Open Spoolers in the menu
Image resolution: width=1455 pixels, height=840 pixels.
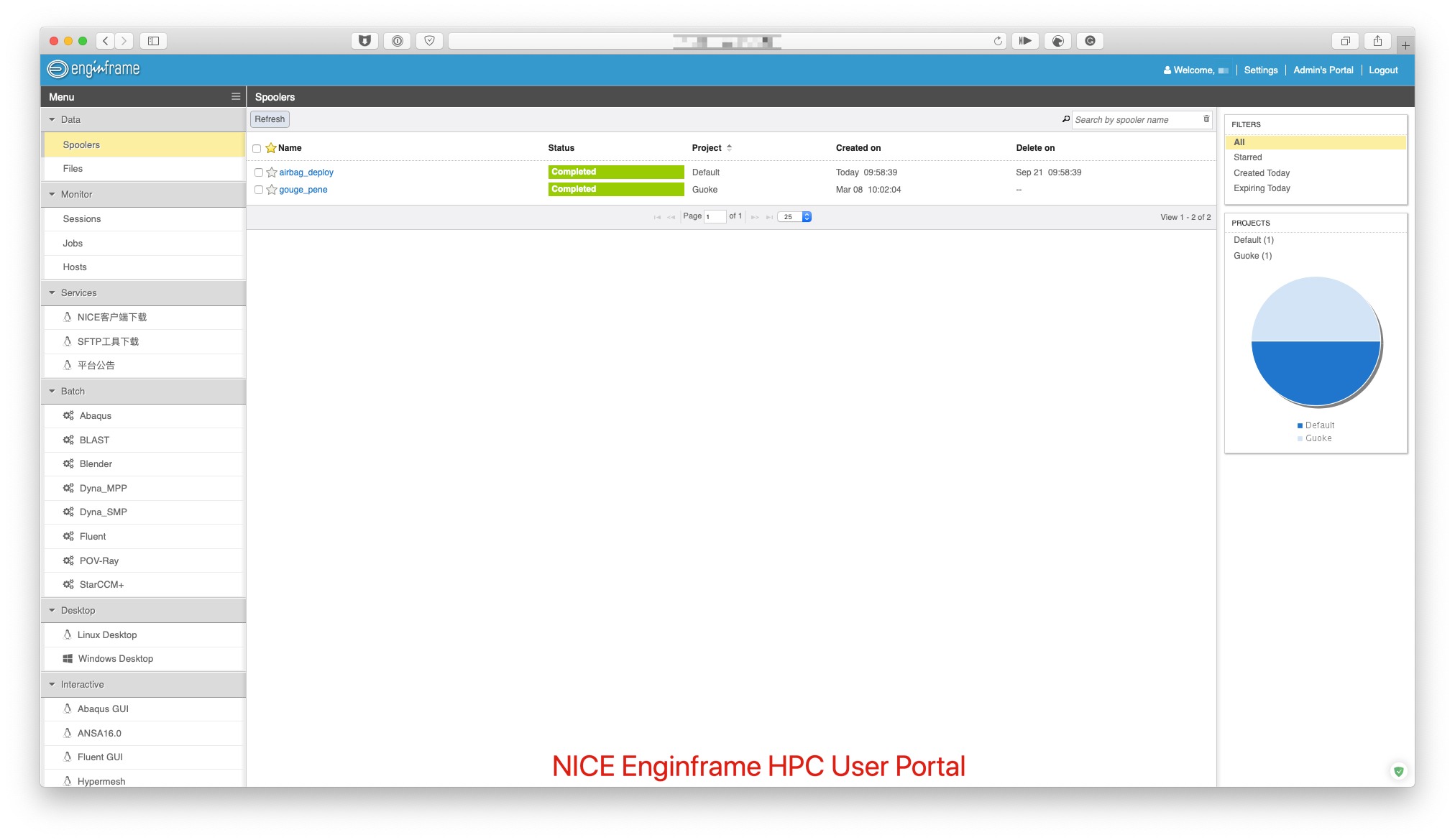click(x=144, y=144)
